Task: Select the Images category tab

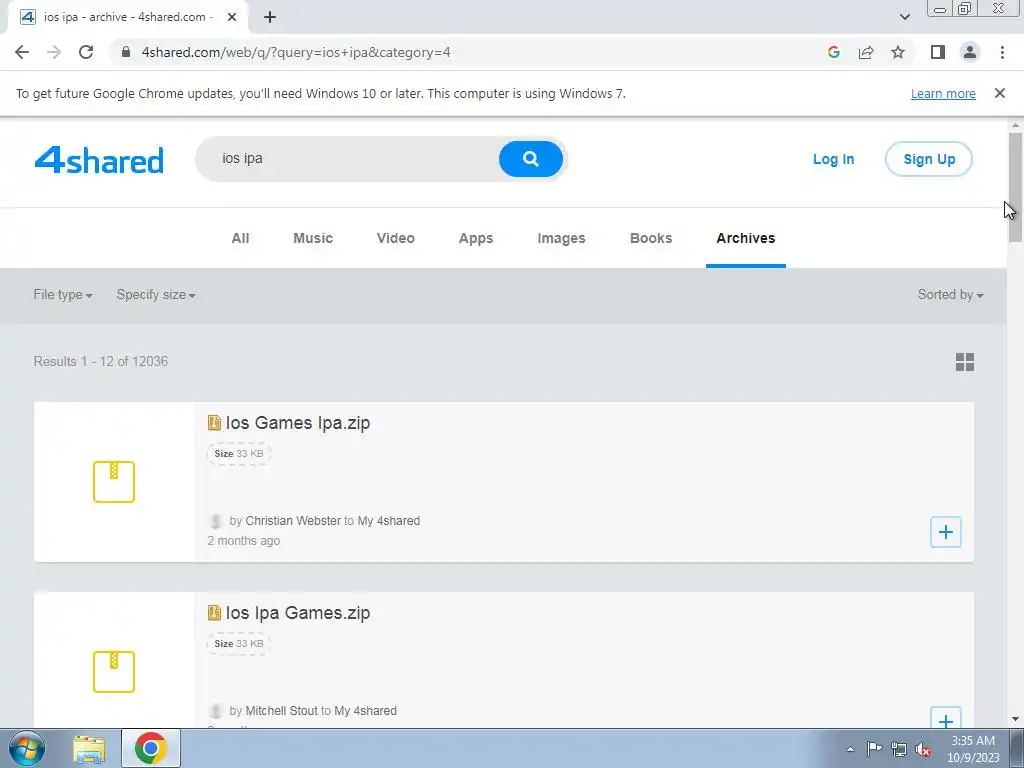Action: 561,238
